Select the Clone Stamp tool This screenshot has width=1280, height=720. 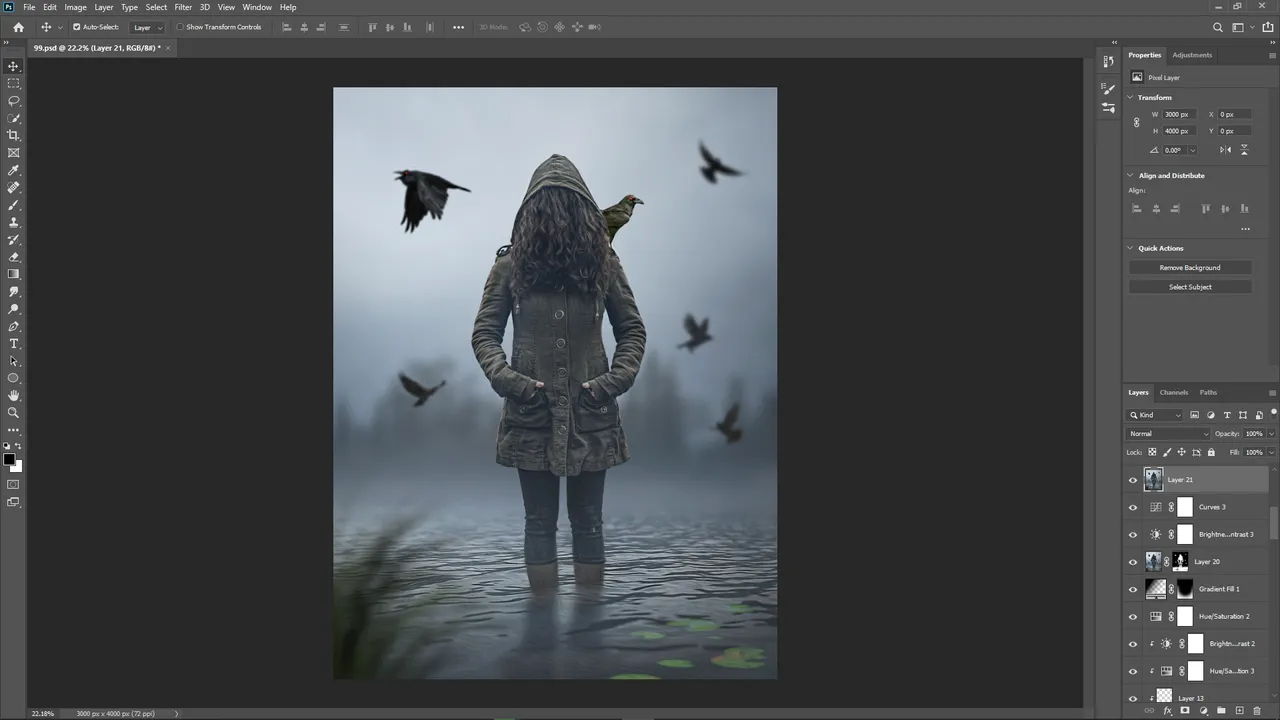13,222
